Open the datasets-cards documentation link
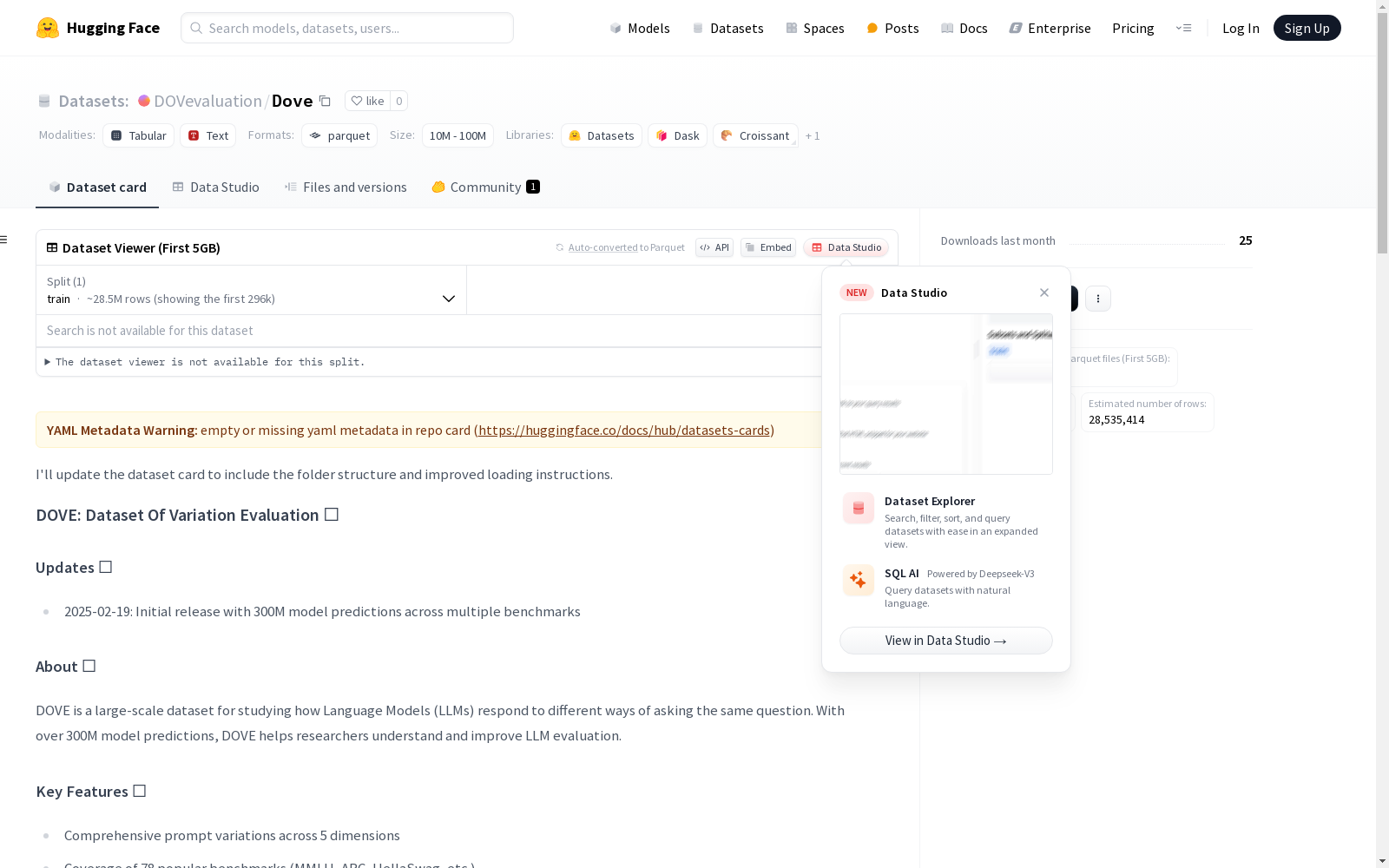 (624, 430)
